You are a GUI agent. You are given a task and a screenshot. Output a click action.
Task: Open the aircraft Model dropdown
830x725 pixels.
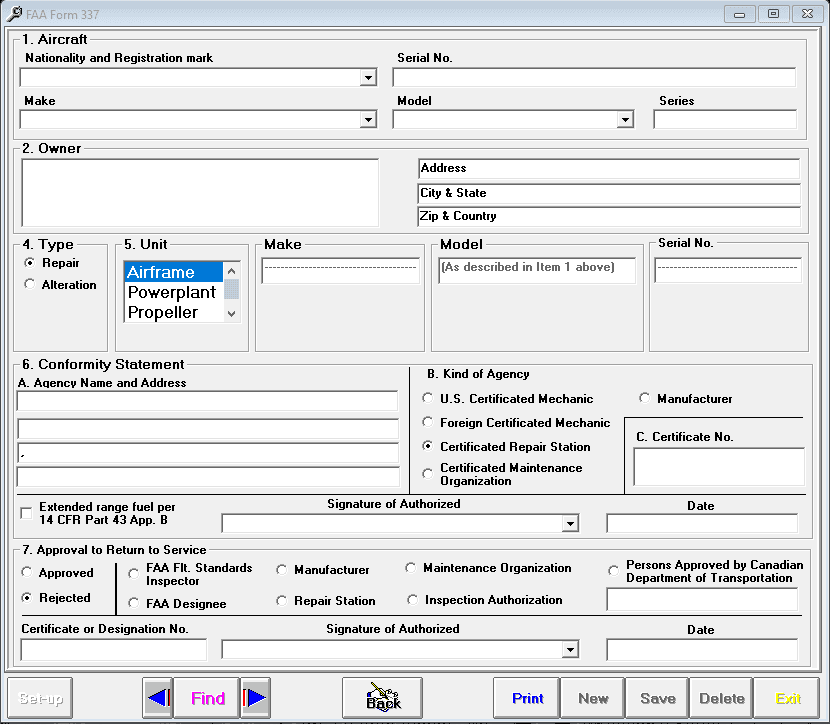coord(625,120)
